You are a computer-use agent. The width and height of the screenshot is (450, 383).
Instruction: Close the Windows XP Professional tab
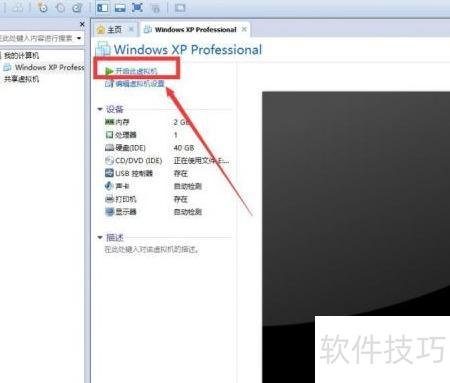point(244,29)
